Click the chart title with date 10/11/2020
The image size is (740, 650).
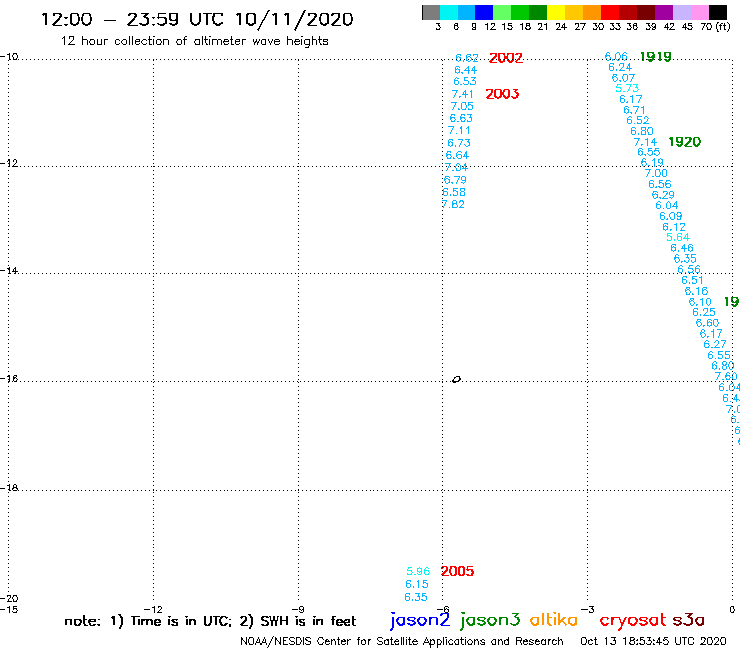click(x=197, y=19)
